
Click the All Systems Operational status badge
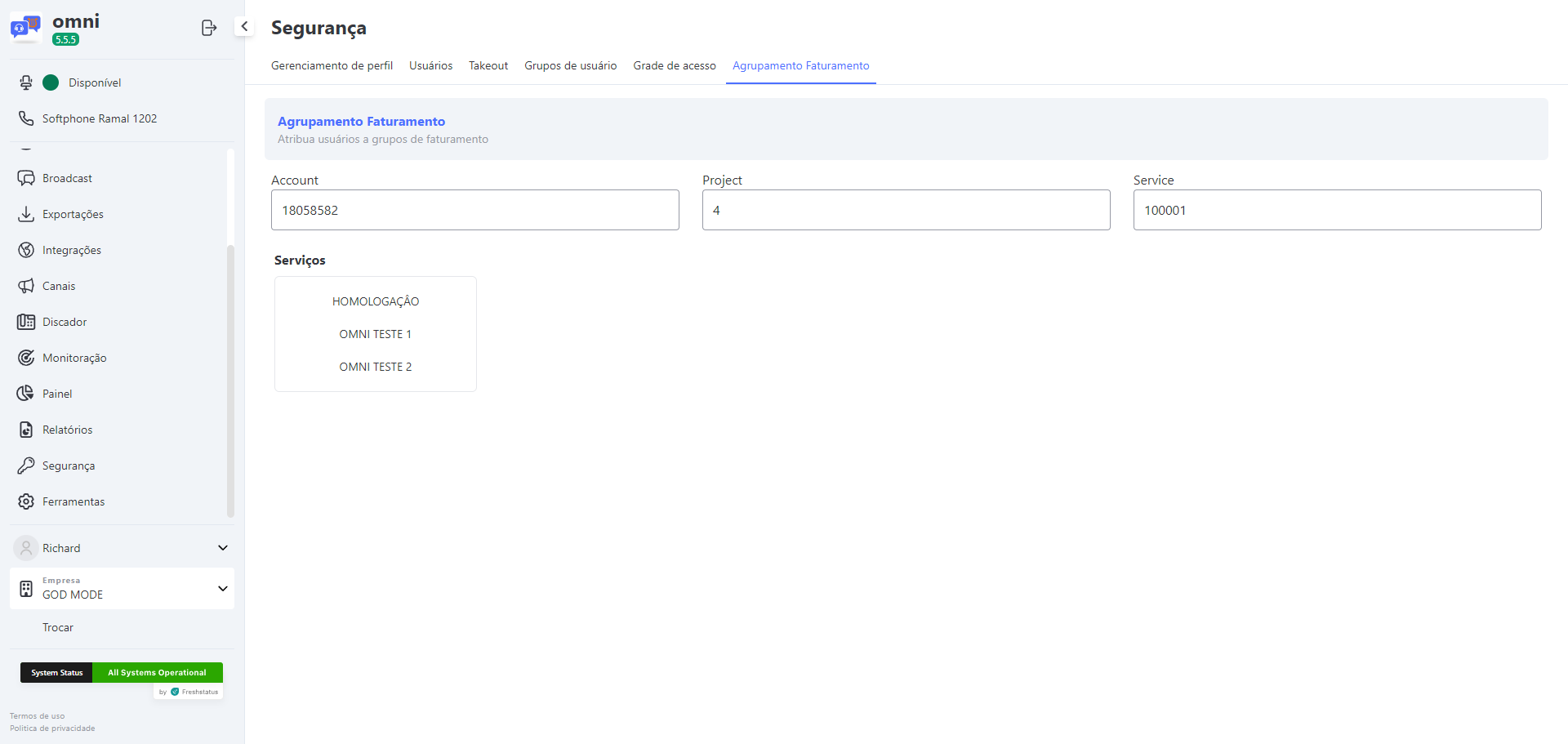tap(157, 672)
